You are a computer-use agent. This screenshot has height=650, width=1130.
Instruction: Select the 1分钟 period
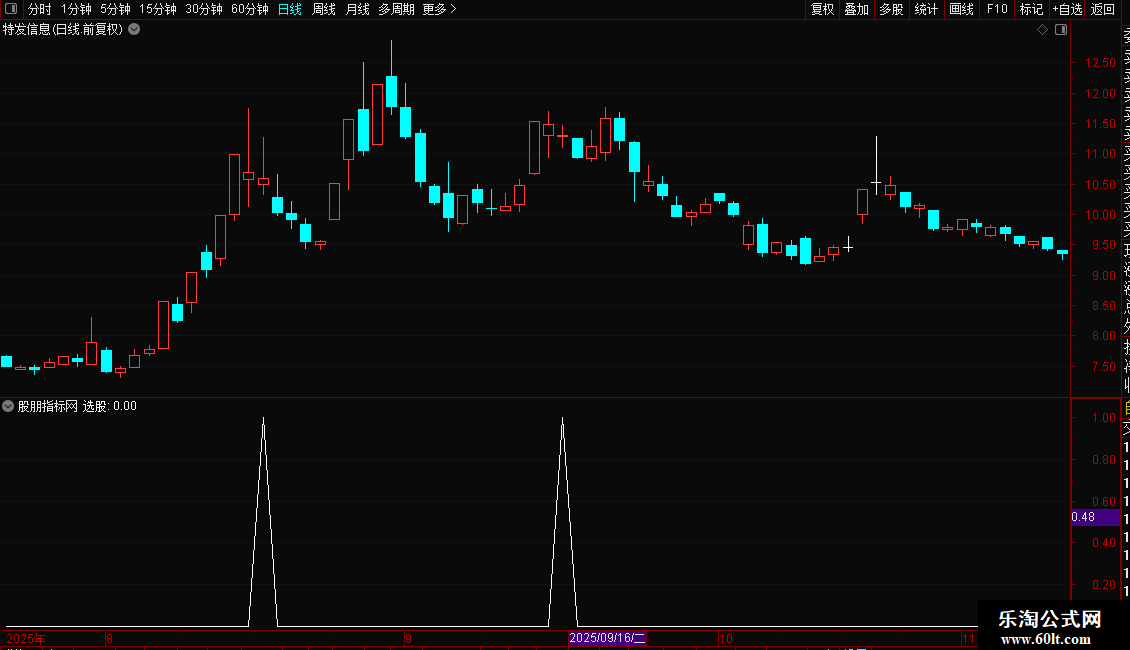click(x=76, y=9)
